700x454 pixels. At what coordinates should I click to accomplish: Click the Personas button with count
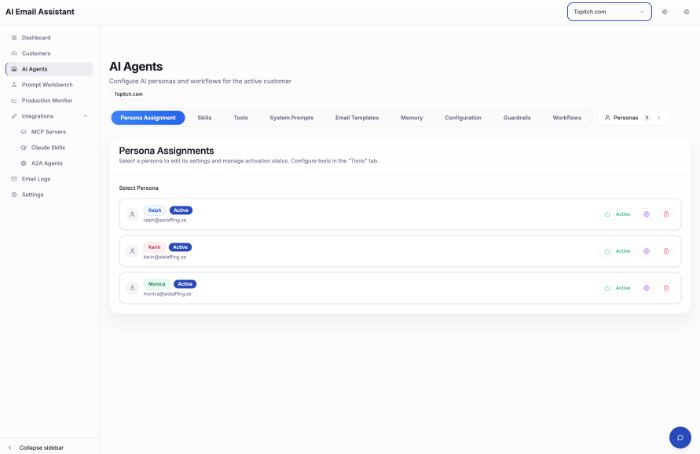pyautogui.click(x=632, y=118)
